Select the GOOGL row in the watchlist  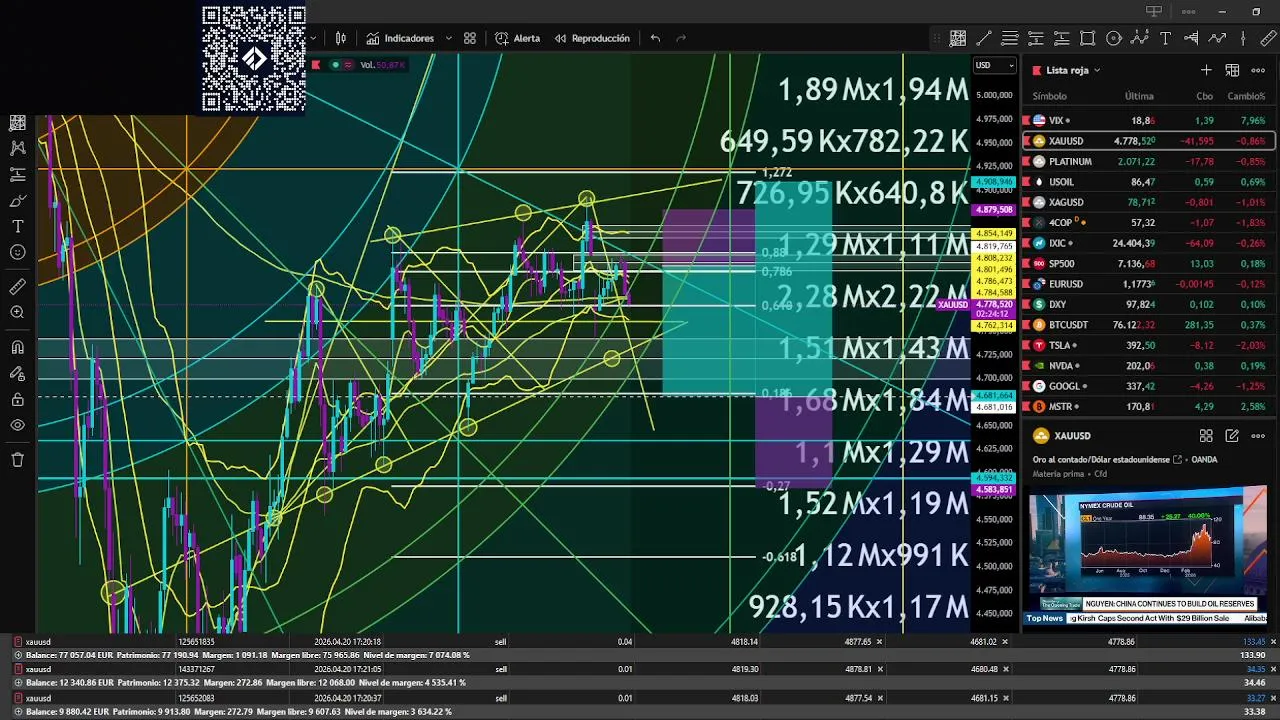coord(1149,386)
